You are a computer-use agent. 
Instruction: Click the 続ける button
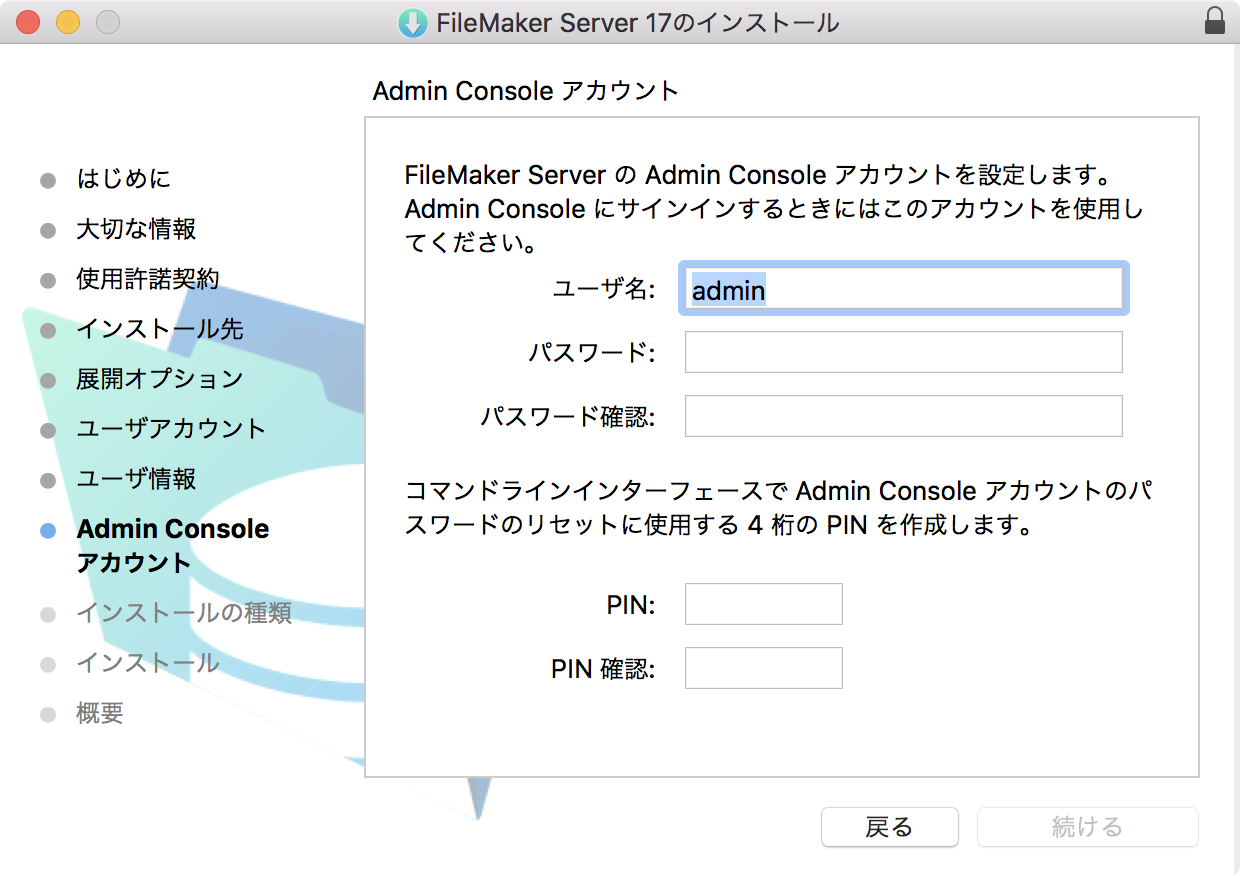[x=1087, y=827]
